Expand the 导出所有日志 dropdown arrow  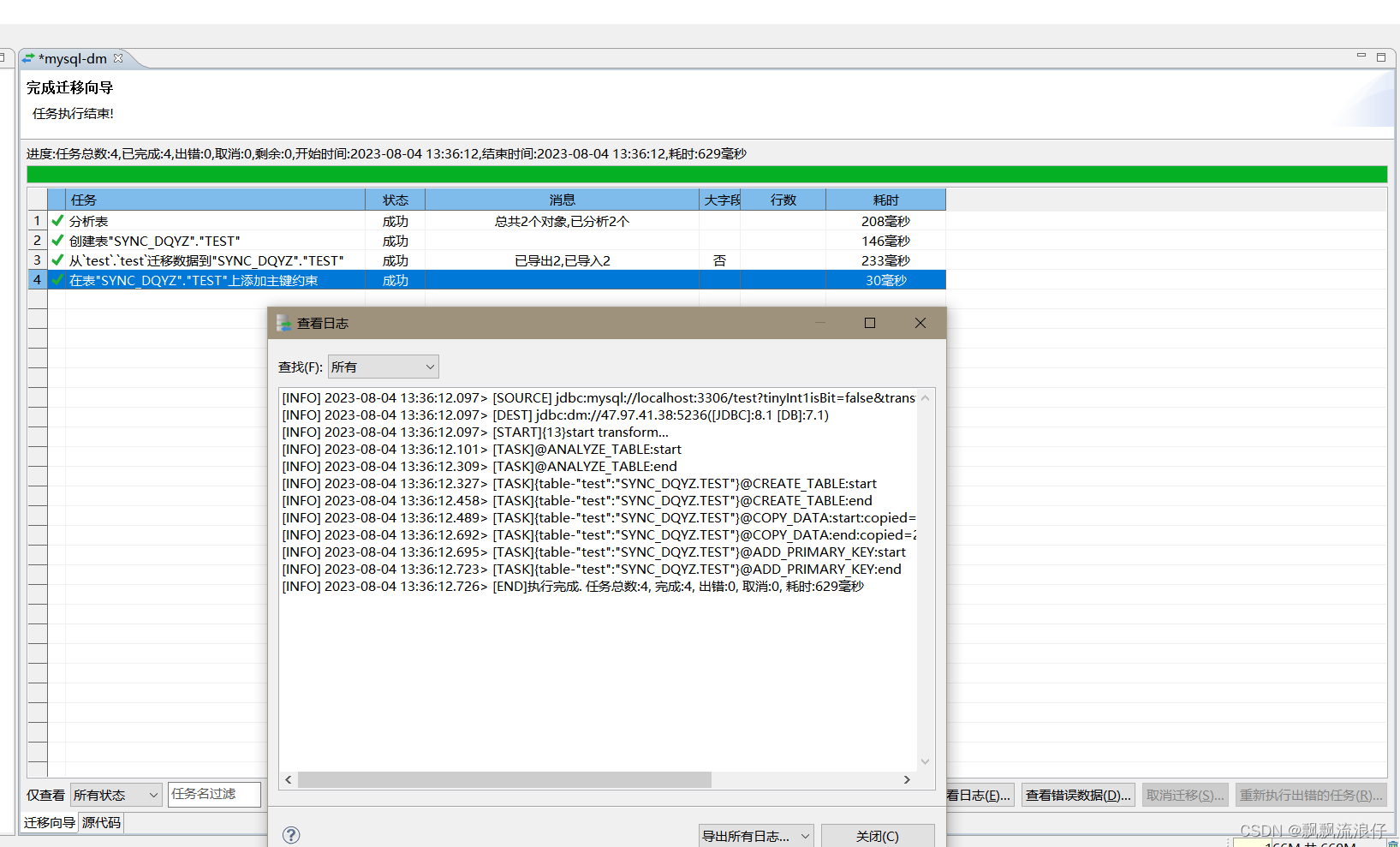pyautogui.click(x=805, y=836)
